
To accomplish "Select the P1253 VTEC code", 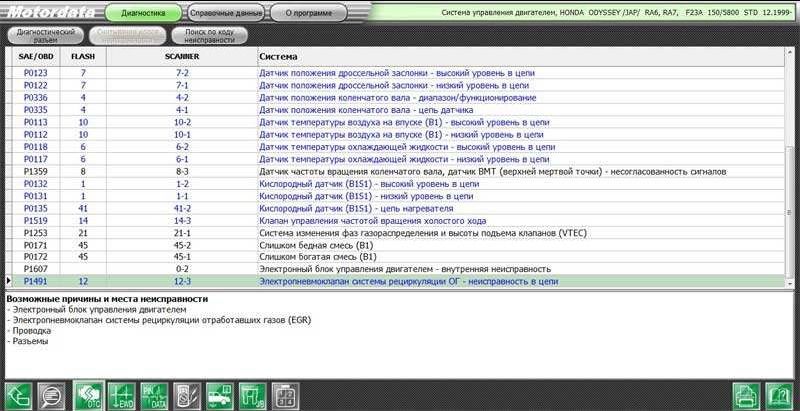I will tap(36, 233).
